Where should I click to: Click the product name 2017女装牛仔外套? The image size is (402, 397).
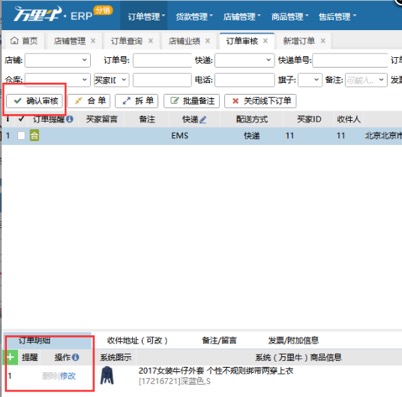pos(216,371)
